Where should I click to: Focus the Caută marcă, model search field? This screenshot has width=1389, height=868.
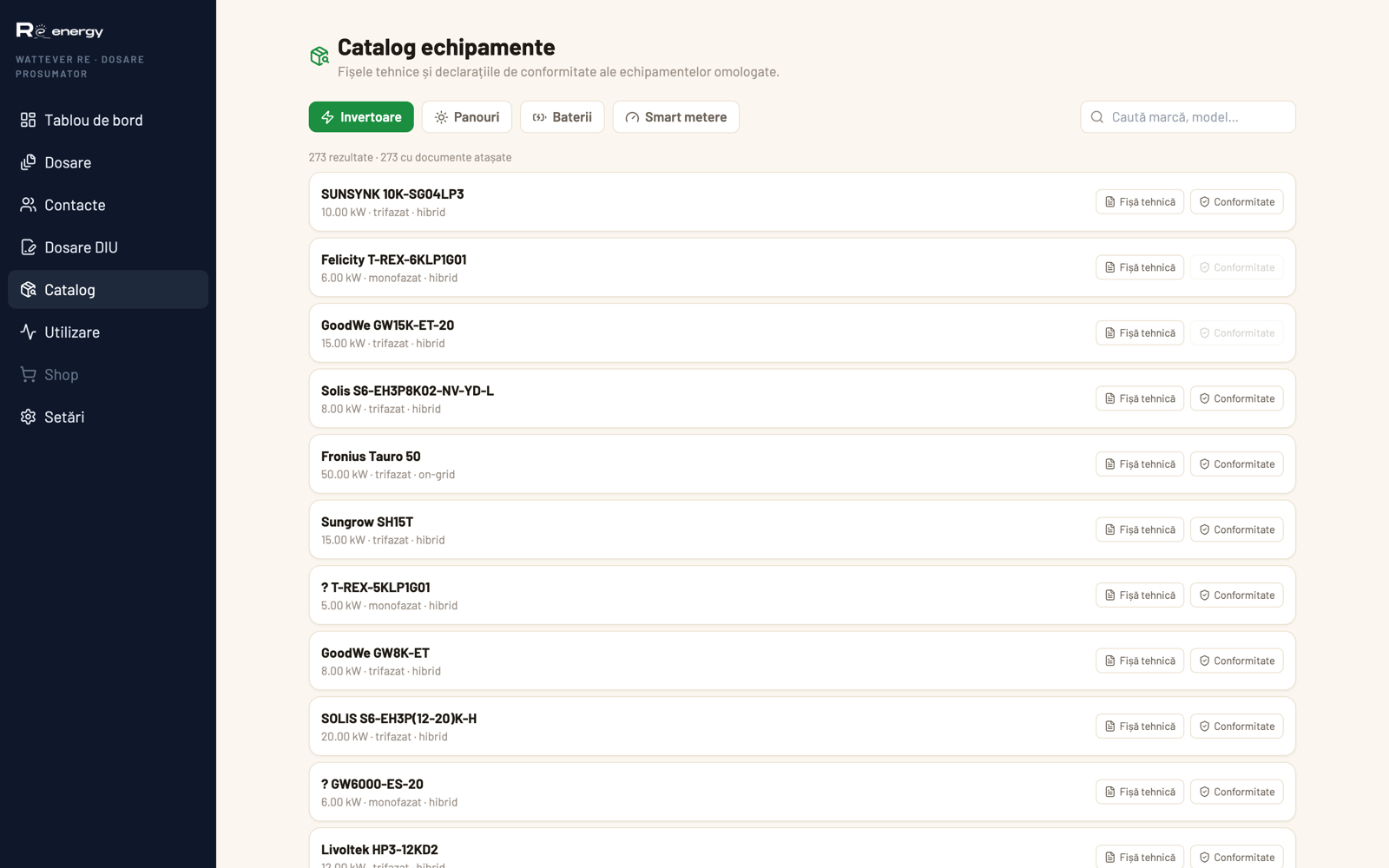point(1188,117)
